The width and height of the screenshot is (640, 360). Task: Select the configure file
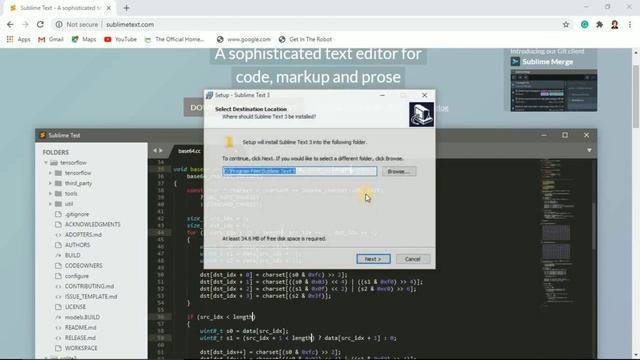(x=76, y=276)
